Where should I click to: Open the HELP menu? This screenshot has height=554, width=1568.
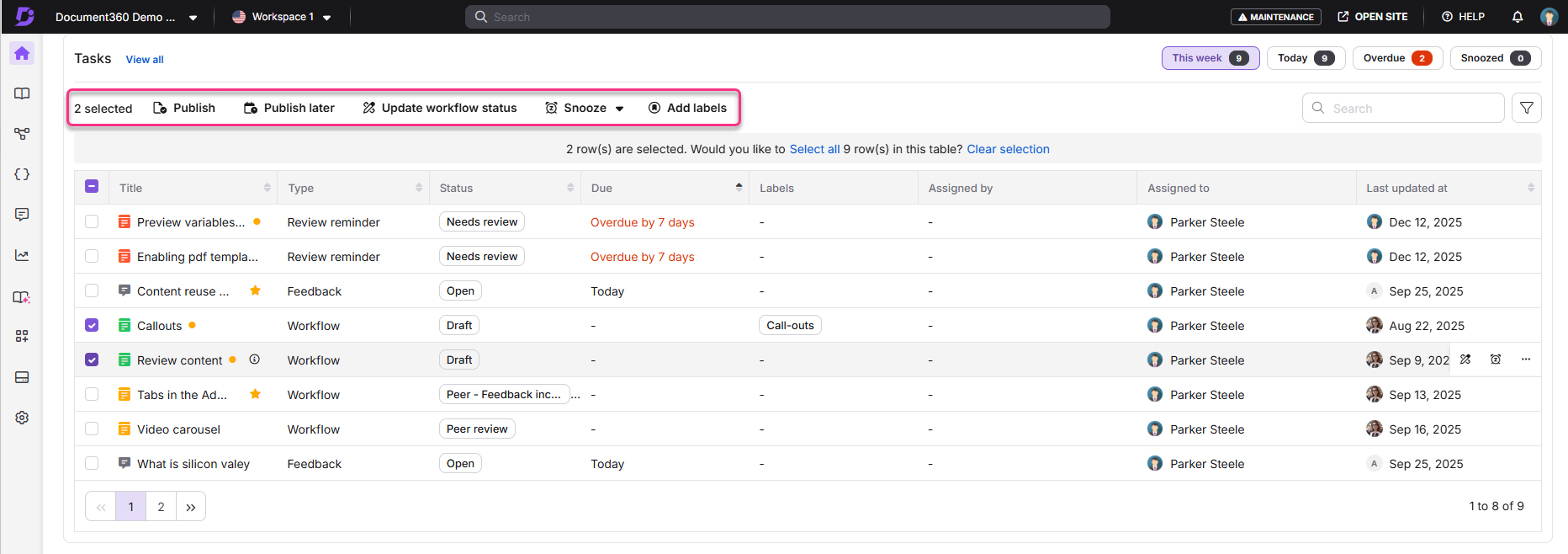click(x=1463, y=17)
